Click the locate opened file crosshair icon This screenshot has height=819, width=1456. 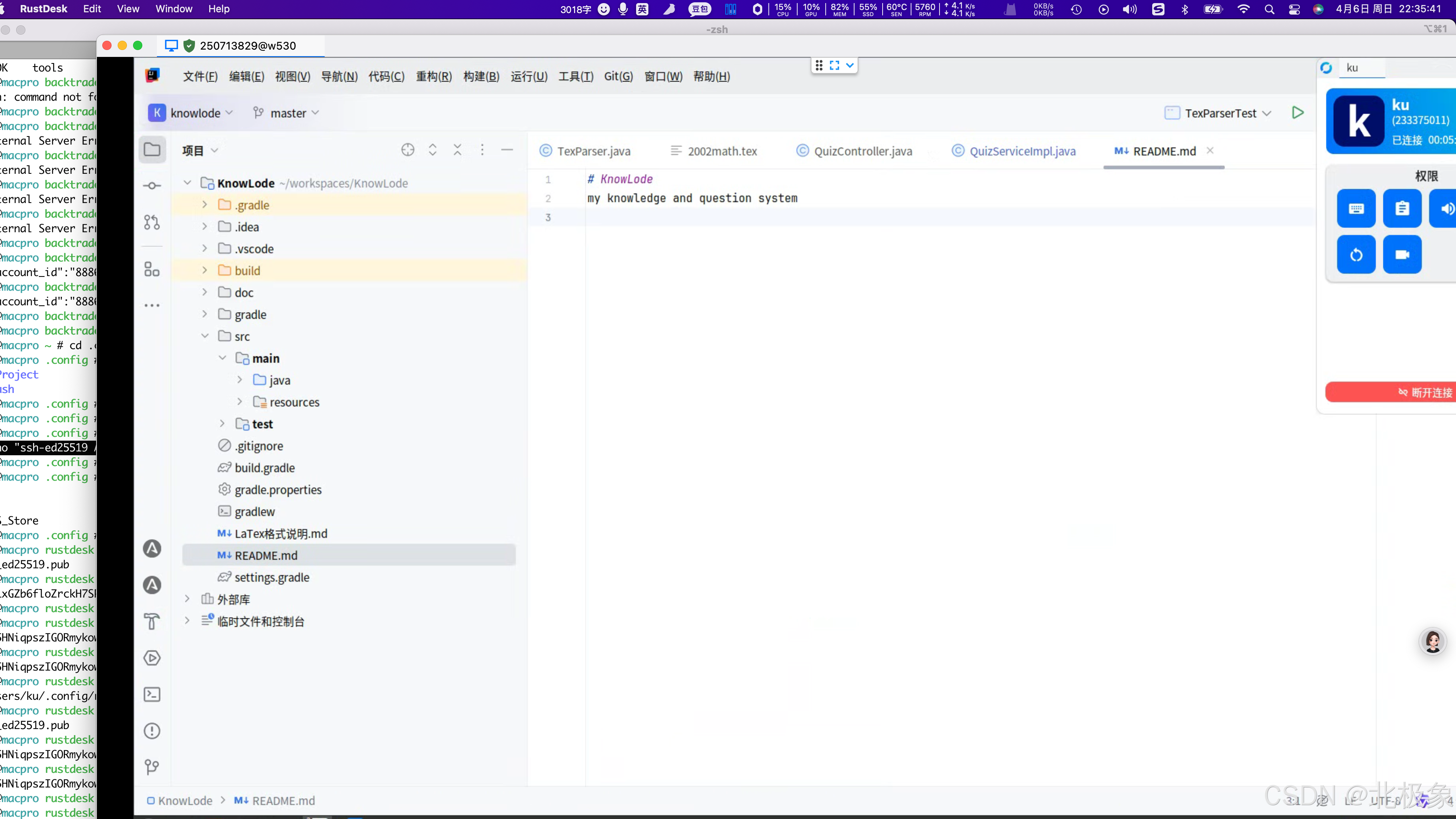(x=408, y=150)
